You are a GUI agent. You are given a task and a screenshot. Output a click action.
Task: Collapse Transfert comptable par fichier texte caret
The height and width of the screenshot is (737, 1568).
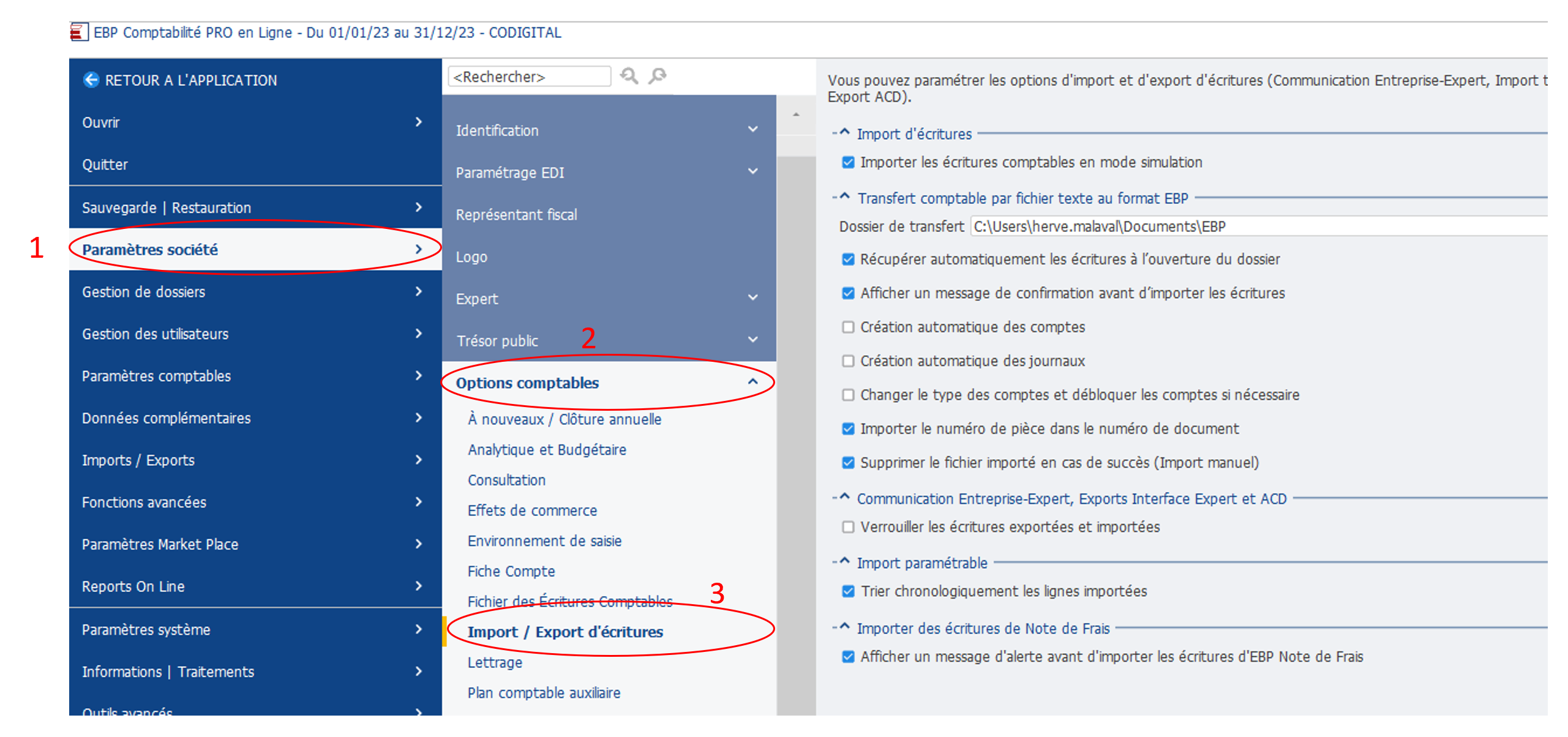[844, 197]
